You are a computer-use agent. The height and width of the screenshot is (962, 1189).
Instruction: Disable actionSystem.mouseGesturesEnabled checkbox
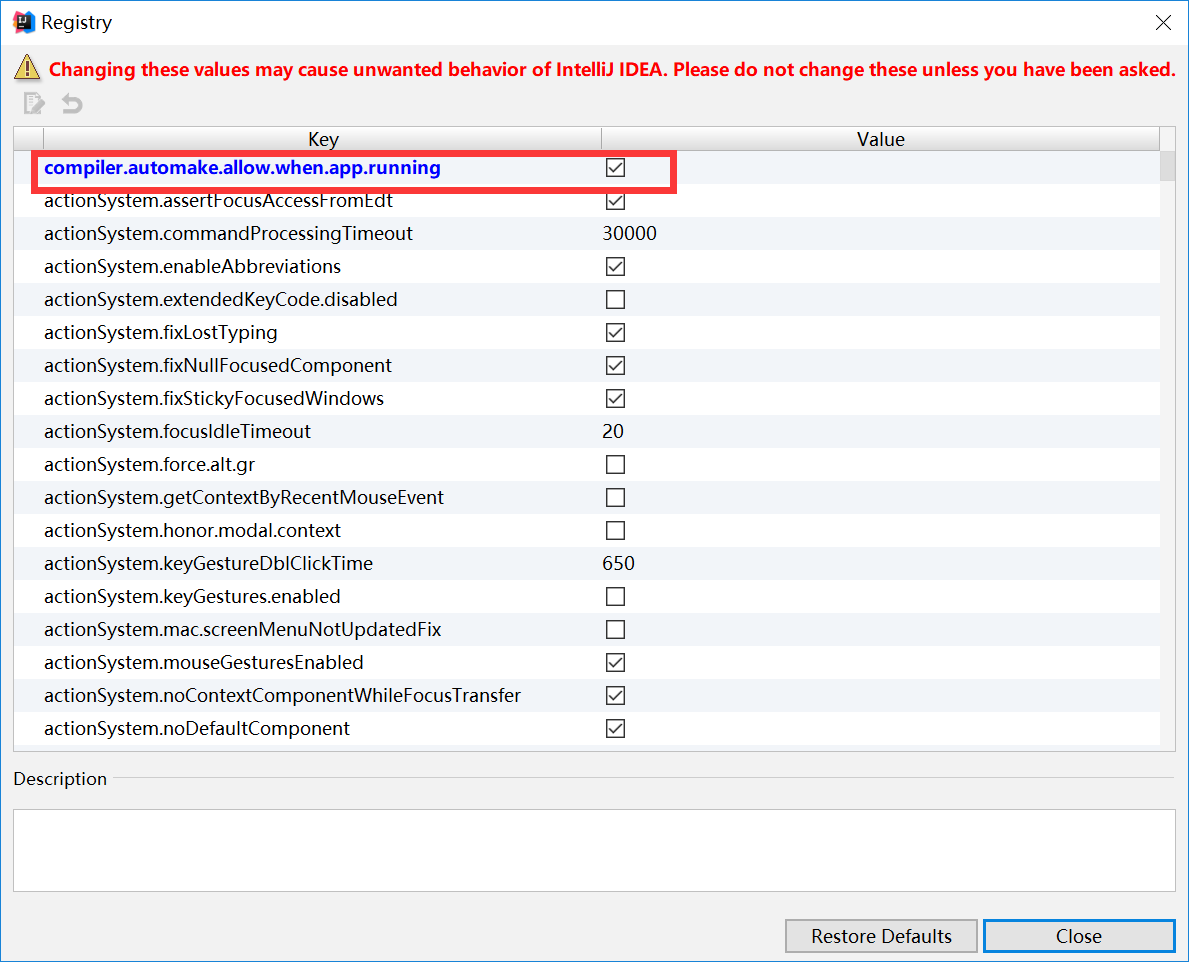pos(616,663)
